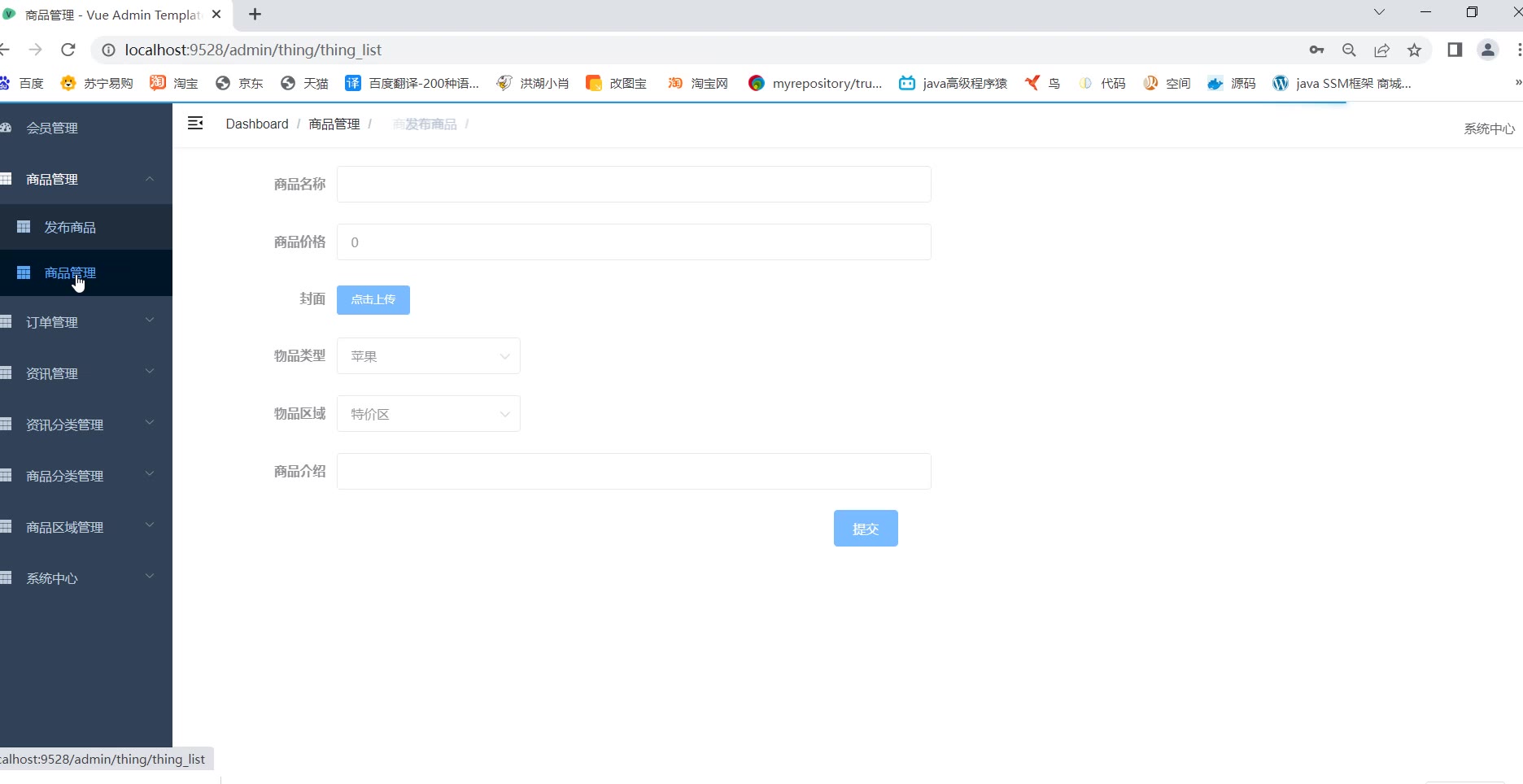The image size is (1523, 784).
Task: Expand the 订单管理 sidebar menu
Action: click(86, 322)
